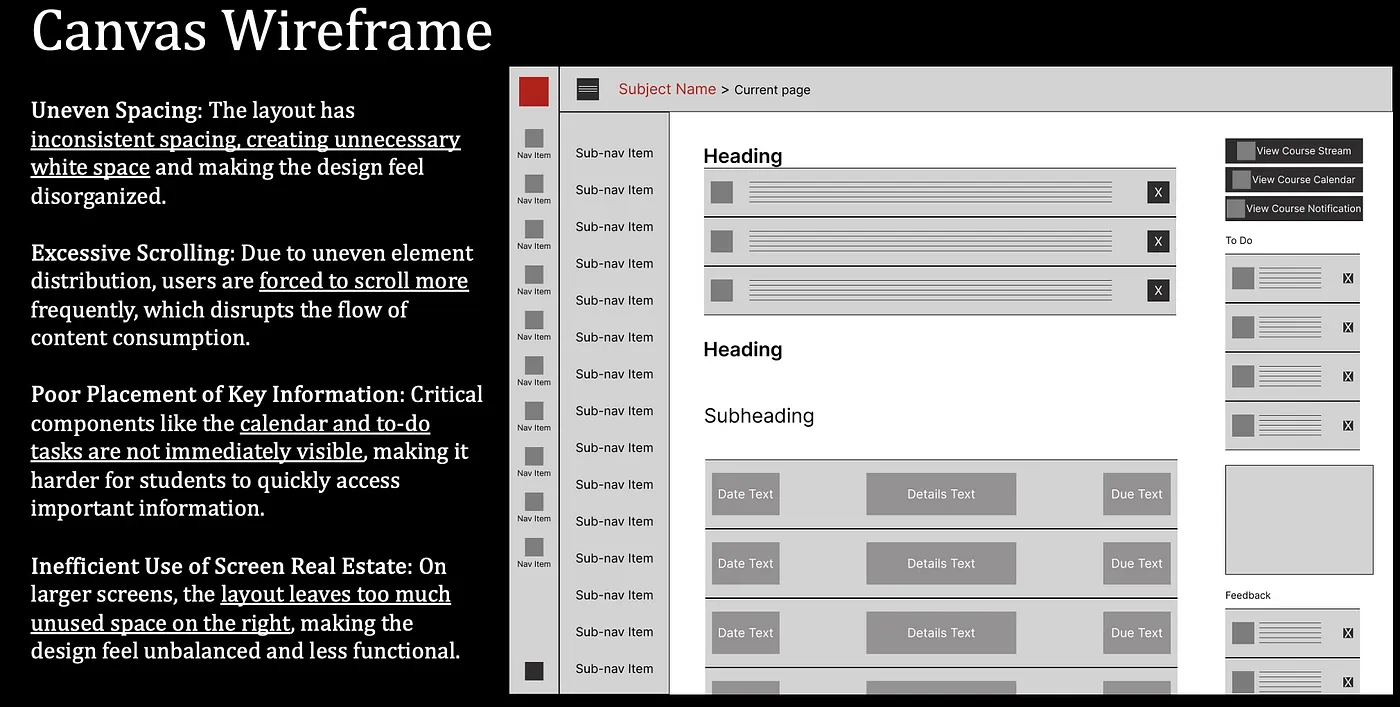The image size is (1400, 707).
Task: Open the Subject Name breadcrumb link
Action: coord(667,89)
